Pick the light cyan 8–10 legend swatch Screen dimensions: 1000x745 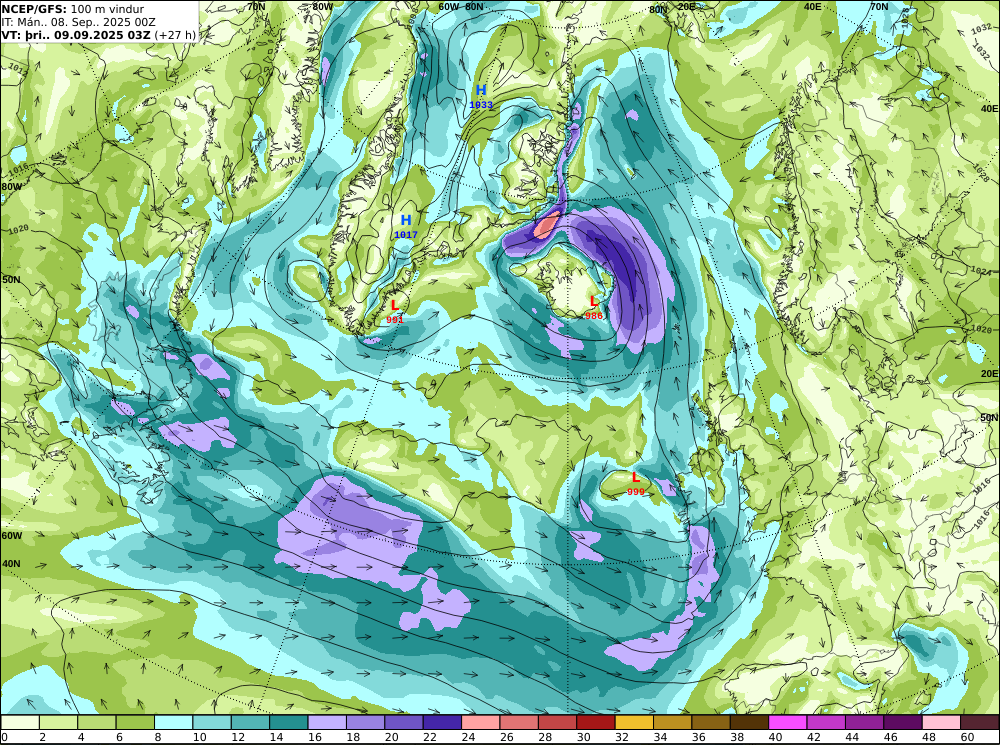(x=173, y=722)
